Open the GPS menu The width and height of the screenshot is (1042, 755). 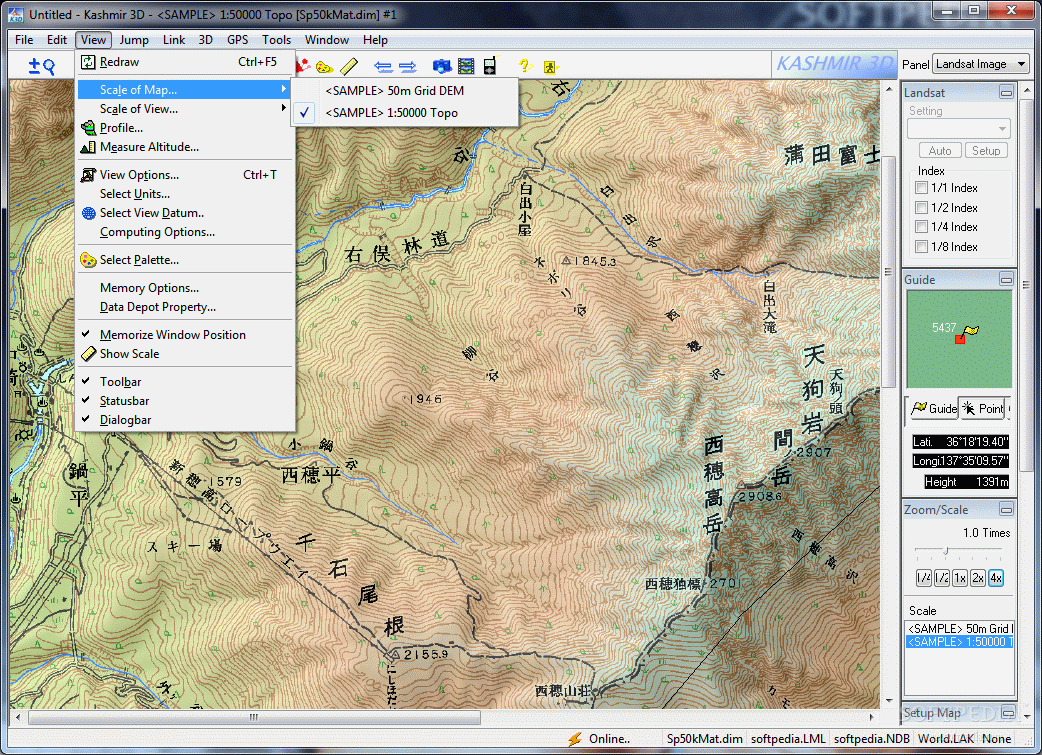[237, 40]
